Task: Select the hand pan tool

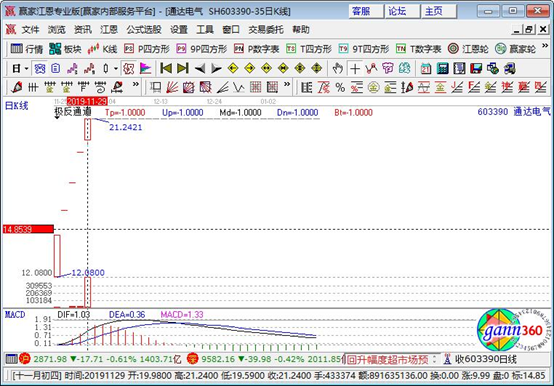Action: [337, 68]
